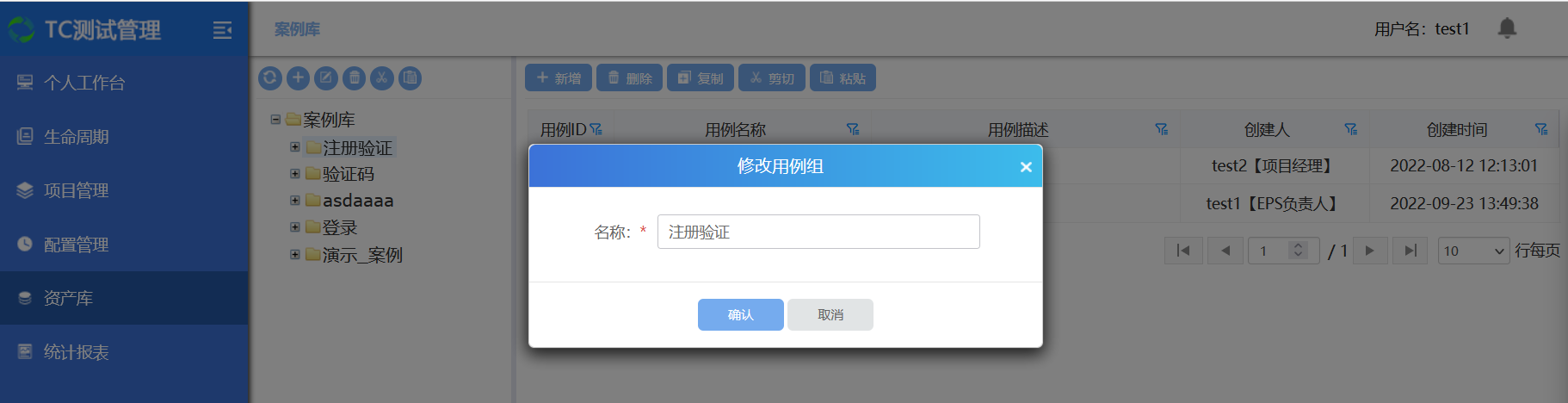The image size is (1568, 403).
Task: Click the round plus icon above the tree
Action: pyautogui.click(x=298, y=78)
